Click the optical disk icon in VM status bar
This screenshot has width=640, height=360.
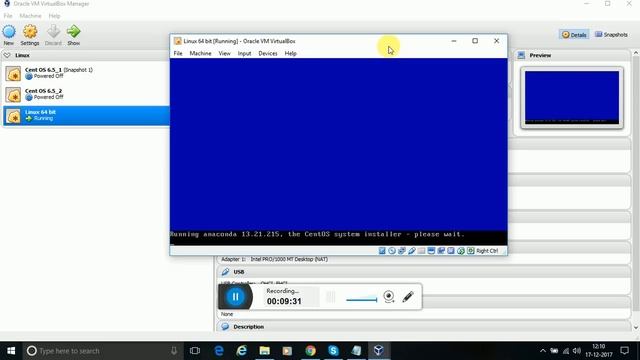392,251
